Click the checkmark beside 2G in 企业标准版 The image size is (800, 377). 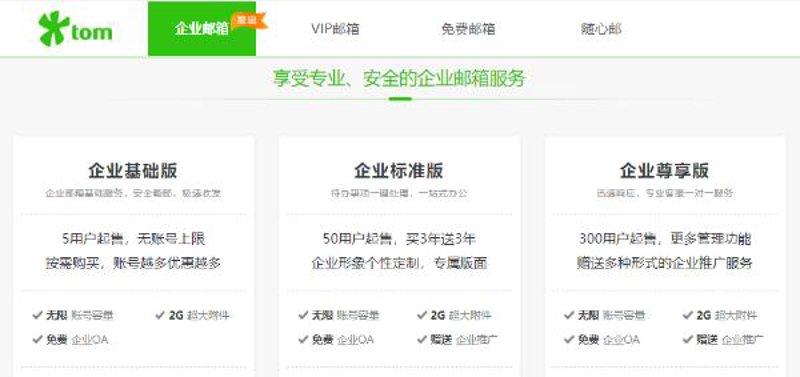(422, 315)
